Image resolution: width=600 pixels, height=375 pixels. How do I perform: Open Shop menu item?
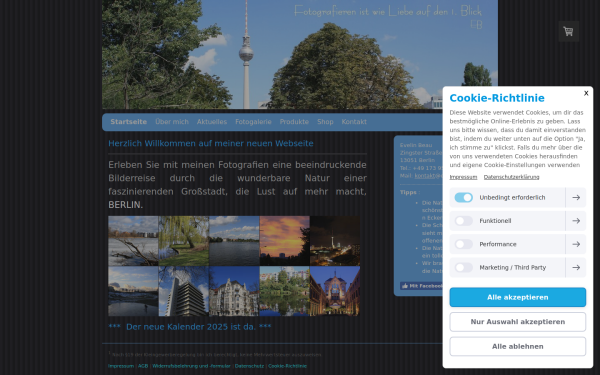pos(325,122)
